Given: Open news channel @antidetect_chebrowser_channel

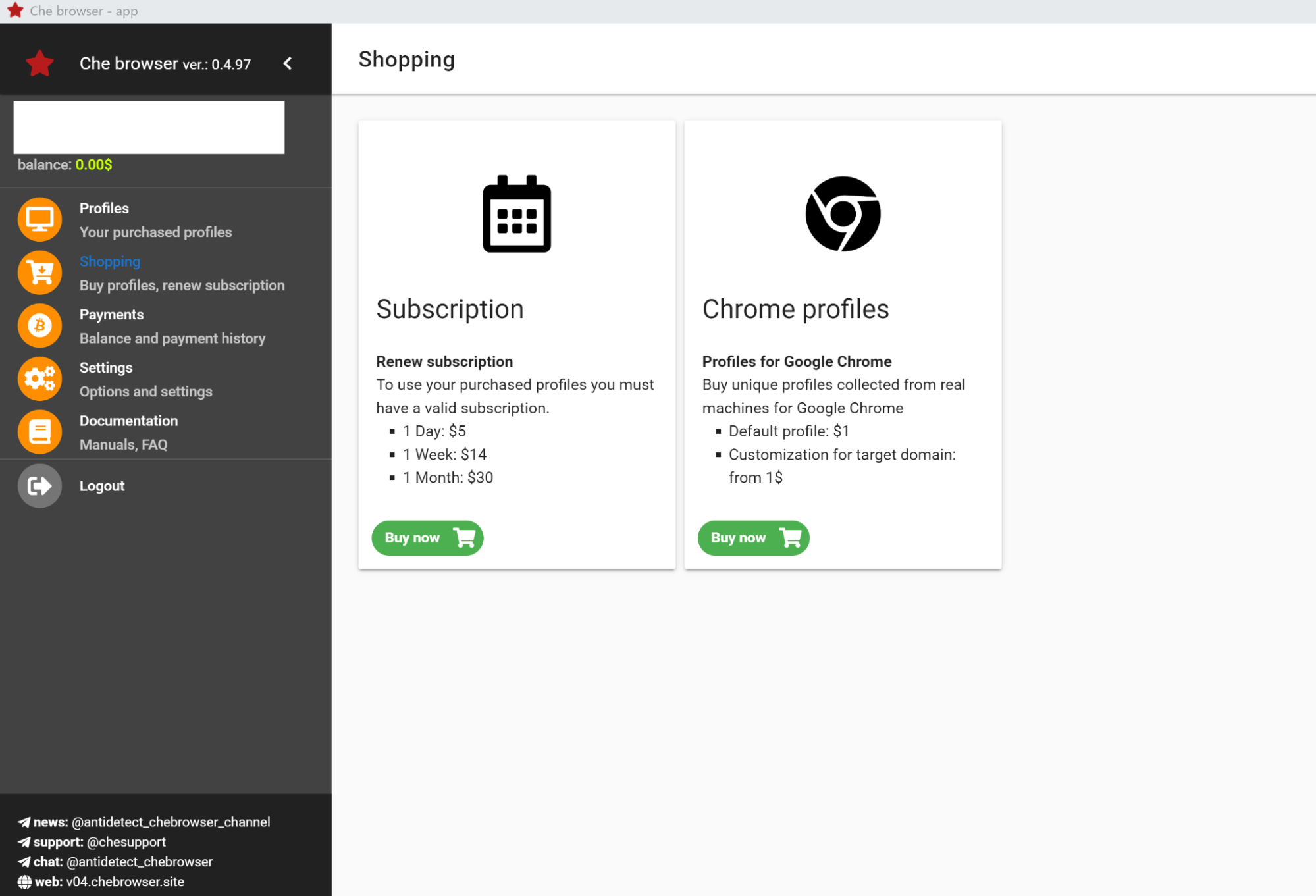Looking at the screenshot, I should coord(171,822).
